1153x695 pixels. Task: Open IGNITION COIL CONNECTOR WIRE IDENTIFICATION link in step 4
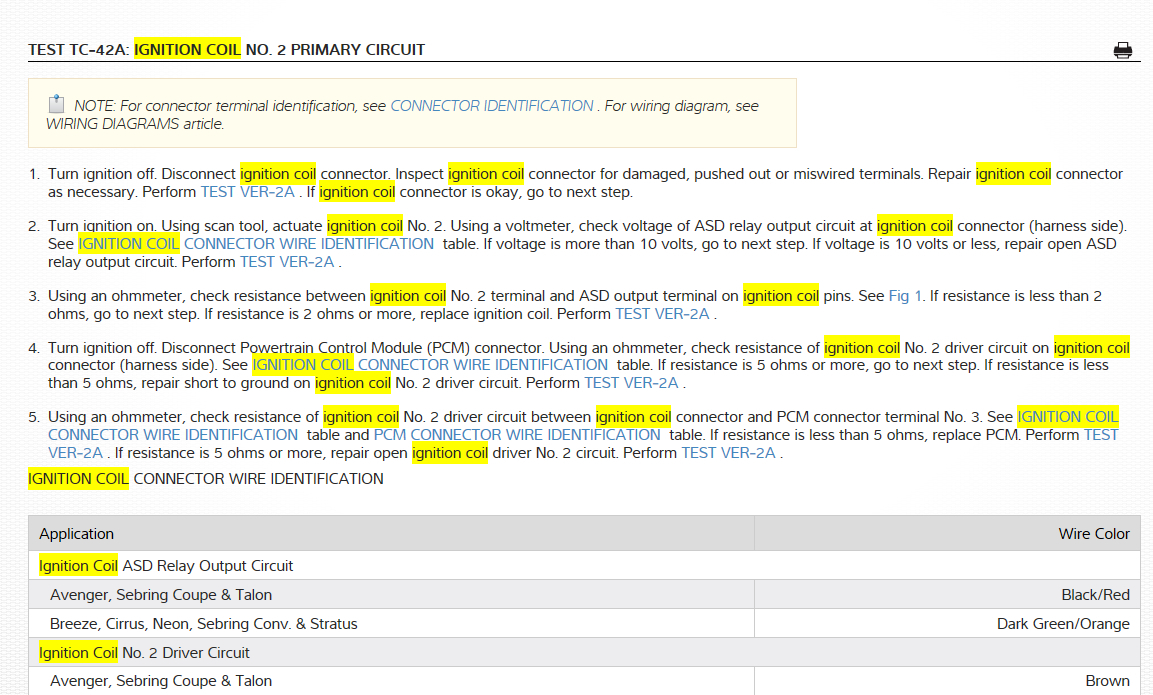coord(430,365)
